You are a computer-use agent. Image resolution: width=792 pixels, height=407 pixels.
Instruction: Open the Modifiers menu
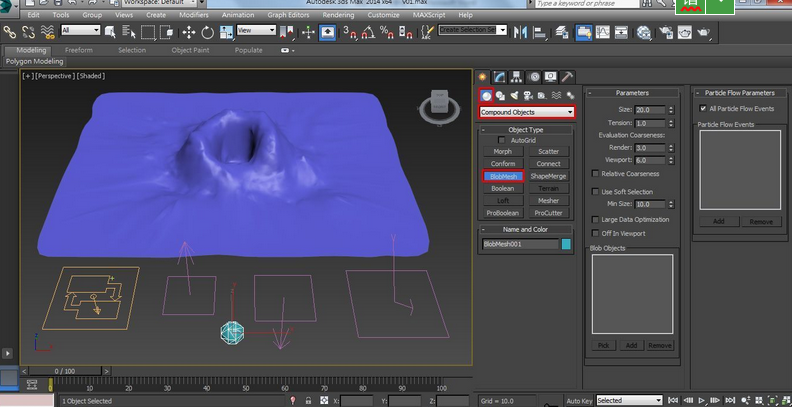(x=192, y=16)
